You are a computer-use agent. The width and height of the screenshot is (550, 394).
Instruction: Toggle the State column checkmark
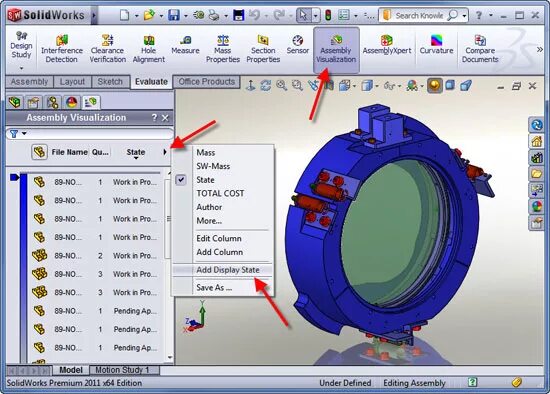[181, 180]
